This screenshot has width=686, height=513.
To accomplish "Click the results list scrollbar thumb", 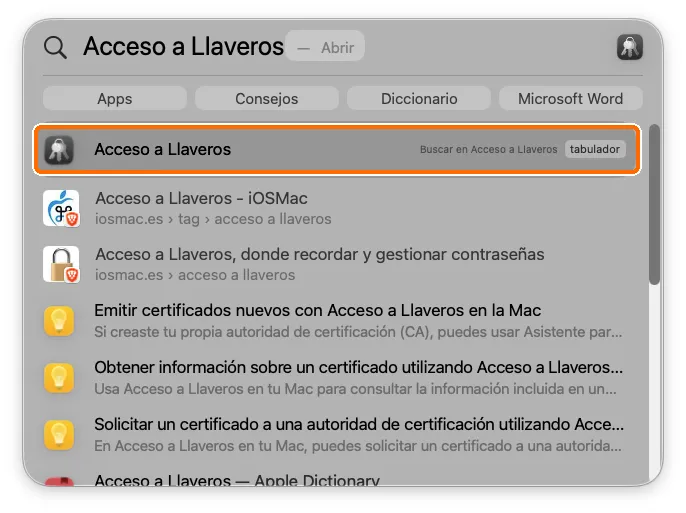I will 654,204.
